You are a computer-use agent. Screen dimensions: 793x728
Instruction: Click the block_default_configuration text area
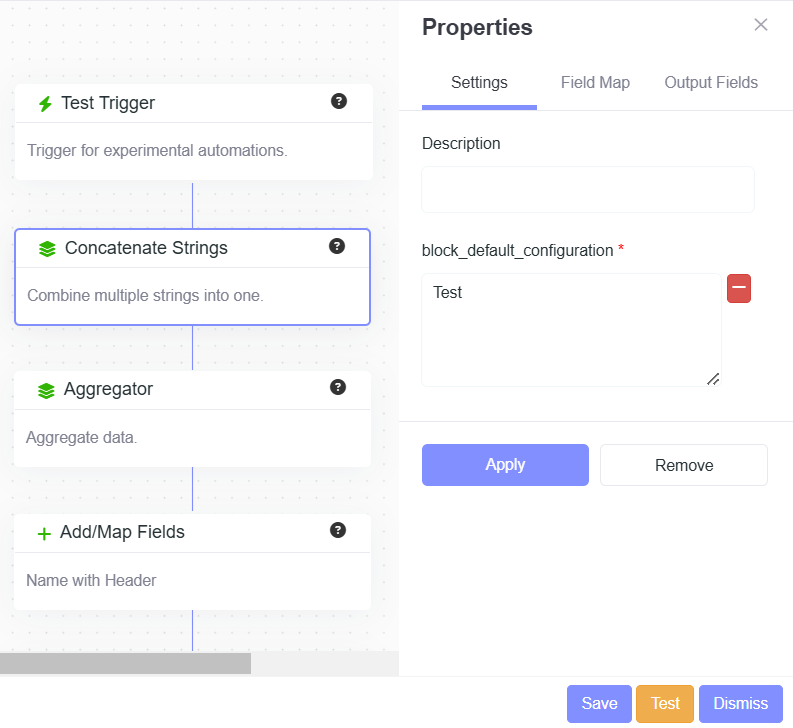571,330
